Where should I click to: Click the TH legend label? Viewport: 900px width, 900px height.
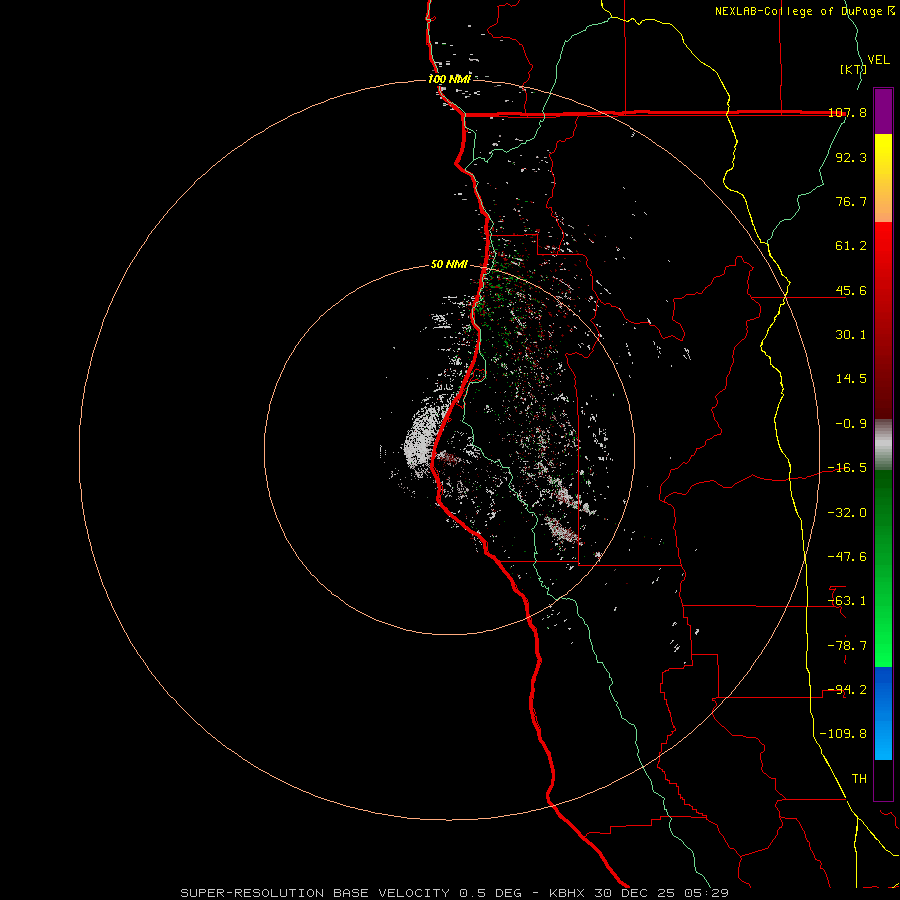[859, 779]
